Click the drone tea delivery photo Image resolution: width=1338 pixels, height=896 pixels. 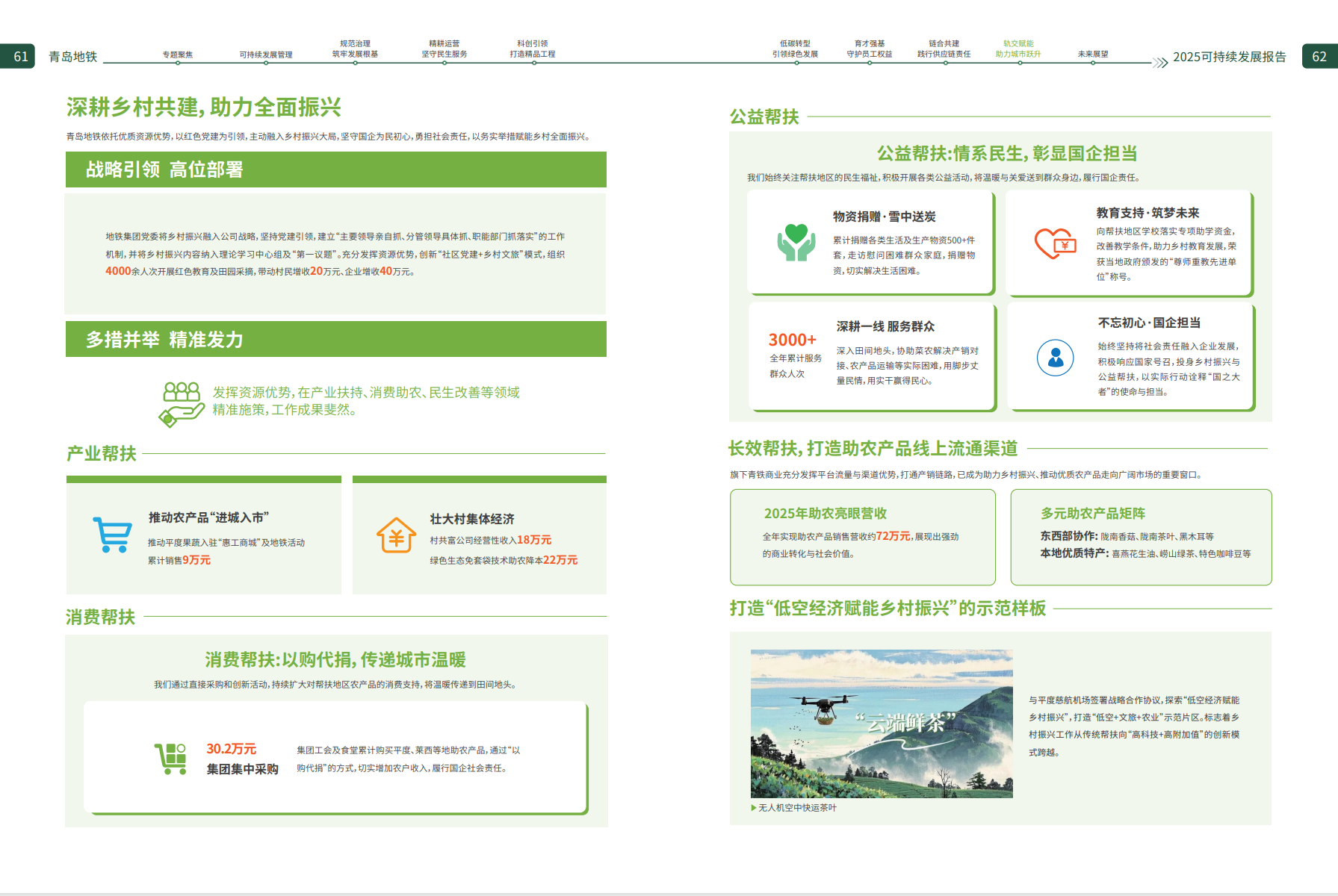click(882, 724)
